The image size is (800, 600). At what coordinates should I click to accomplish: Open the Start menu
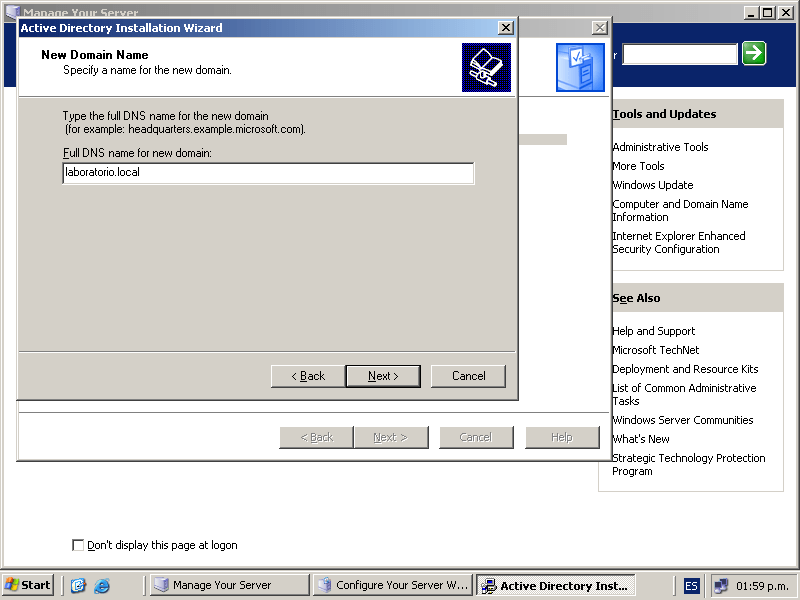click(x=28, y=586)
